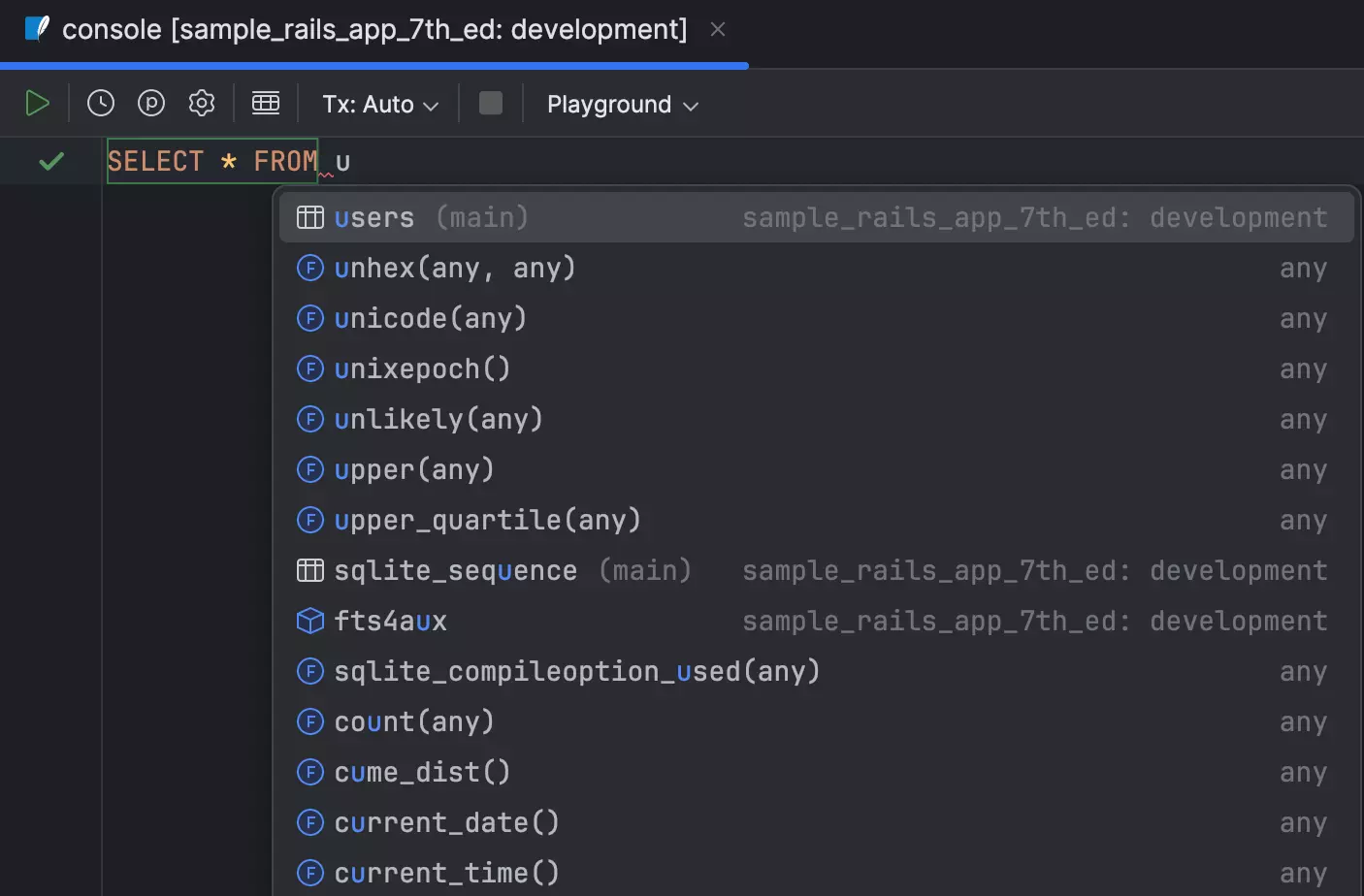Close the console tab
The height and width of the screenshot is (896, 1364).
click(717, 29)
